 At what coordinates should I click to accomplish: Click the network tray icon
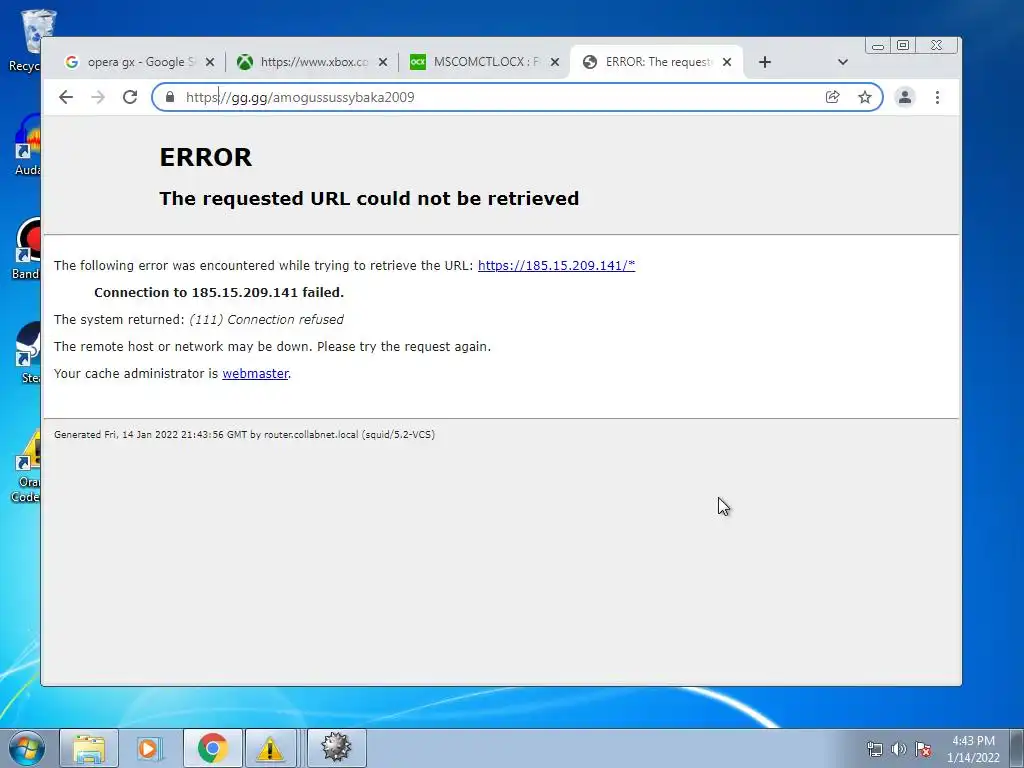874,749
